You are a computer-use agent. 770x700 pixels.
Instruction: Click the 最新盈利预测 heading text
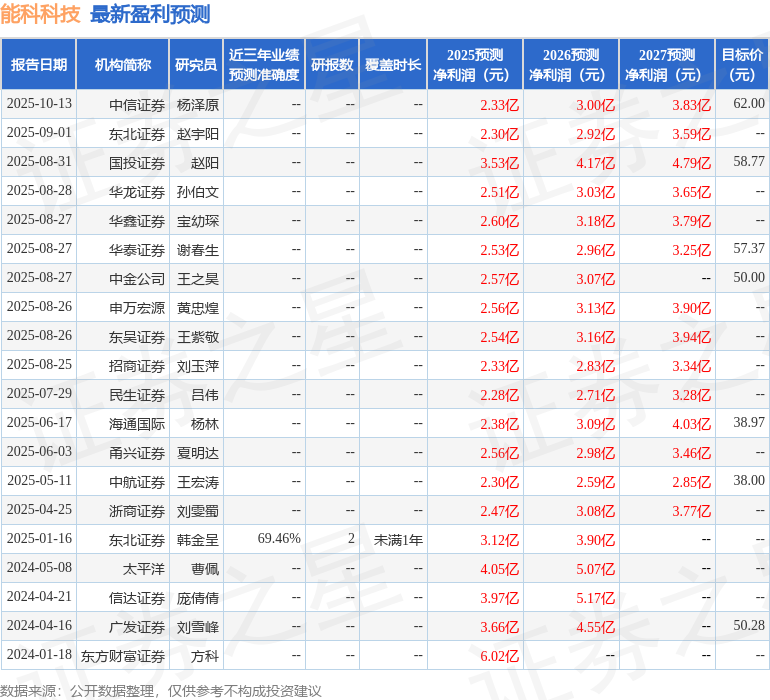coord(150,14)
